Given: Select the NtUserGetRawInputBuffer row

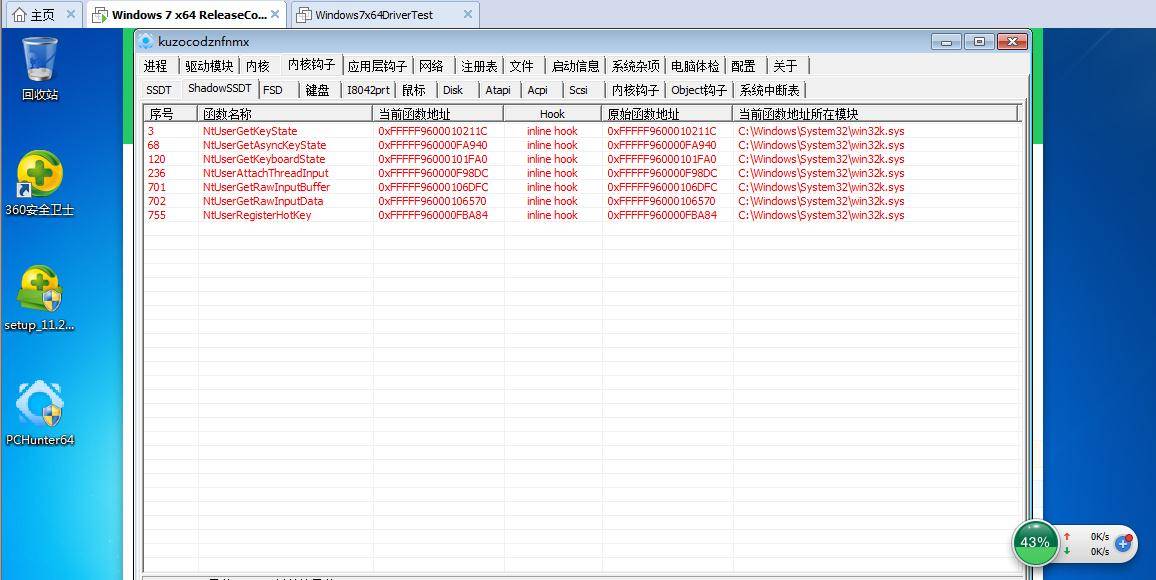Looking at the screenshot, I should pyautogui.click(x=581, y=187).
